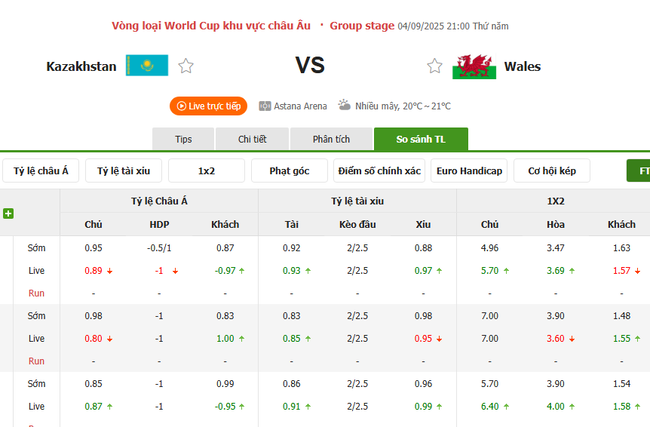
Task: Select the Phân tích tab
Action: coord(329,139)
